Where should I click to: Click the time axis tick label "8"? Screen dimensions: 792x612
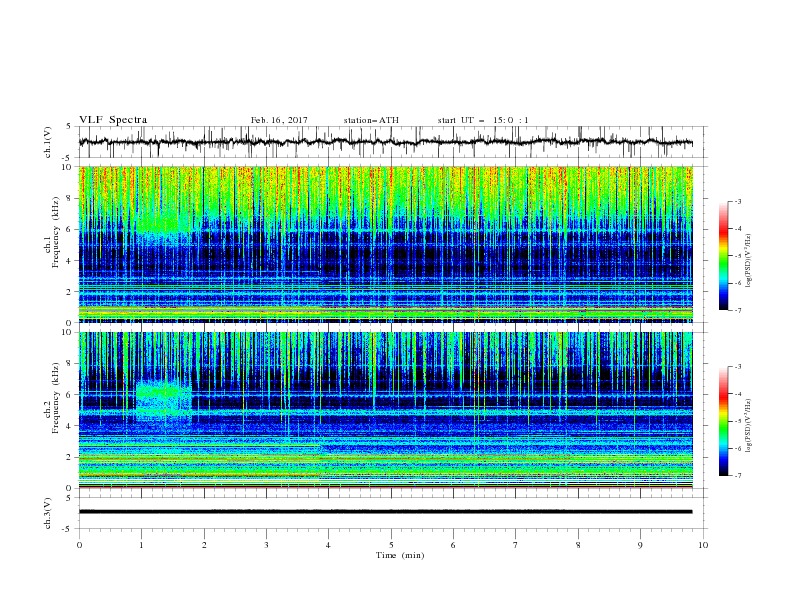point(578,545)
